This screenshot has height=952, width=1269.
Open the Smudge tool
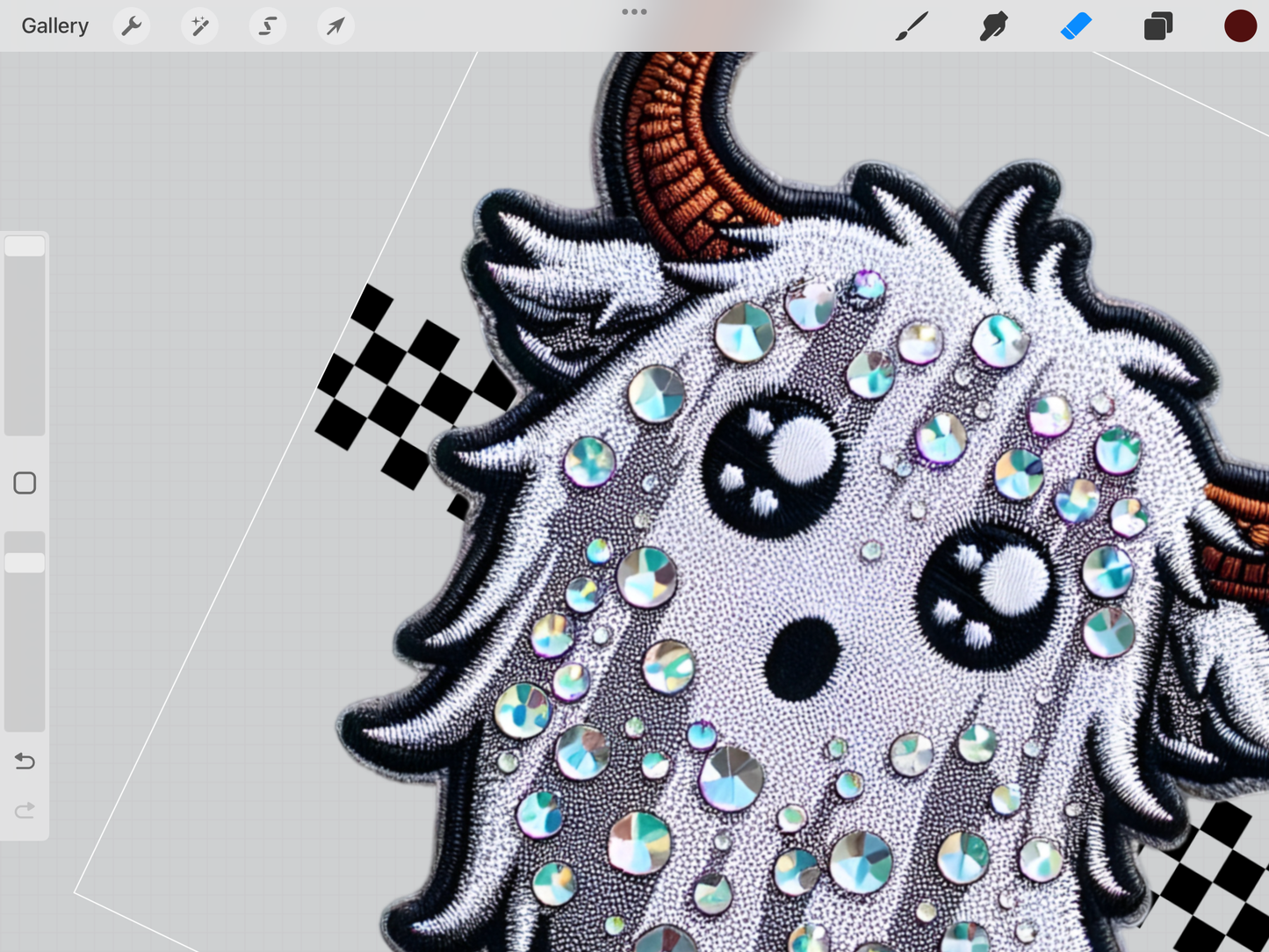(993, 25)
